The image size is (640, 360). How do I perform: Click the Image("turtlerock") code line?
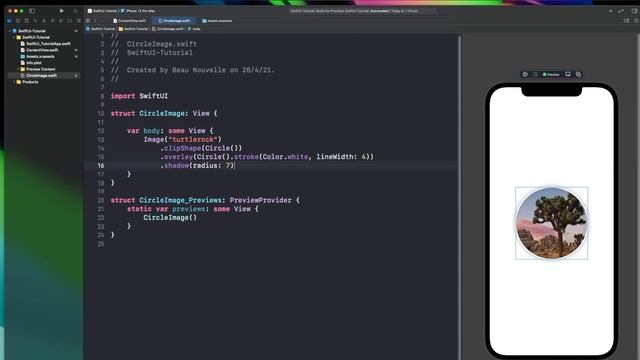point(182,139)
